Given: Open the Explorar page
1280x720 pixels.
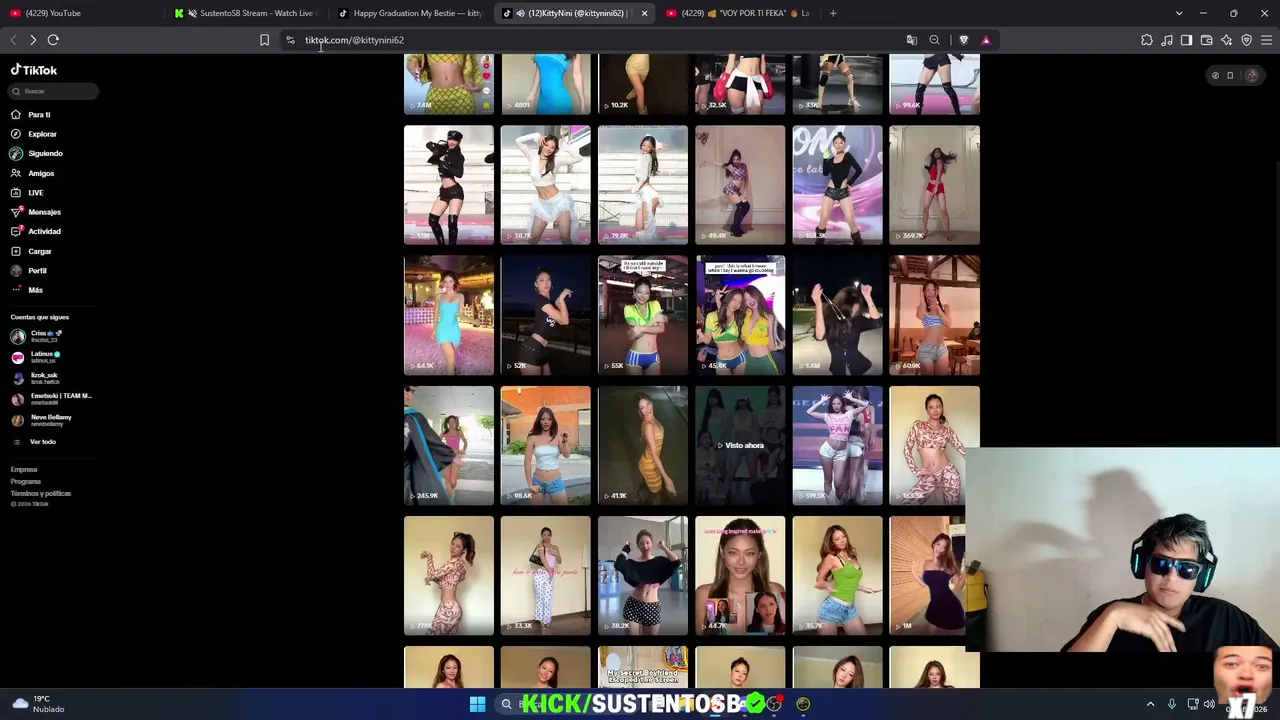Looking at the screenshot, I should pyautogui.click(x=42, y=134).
